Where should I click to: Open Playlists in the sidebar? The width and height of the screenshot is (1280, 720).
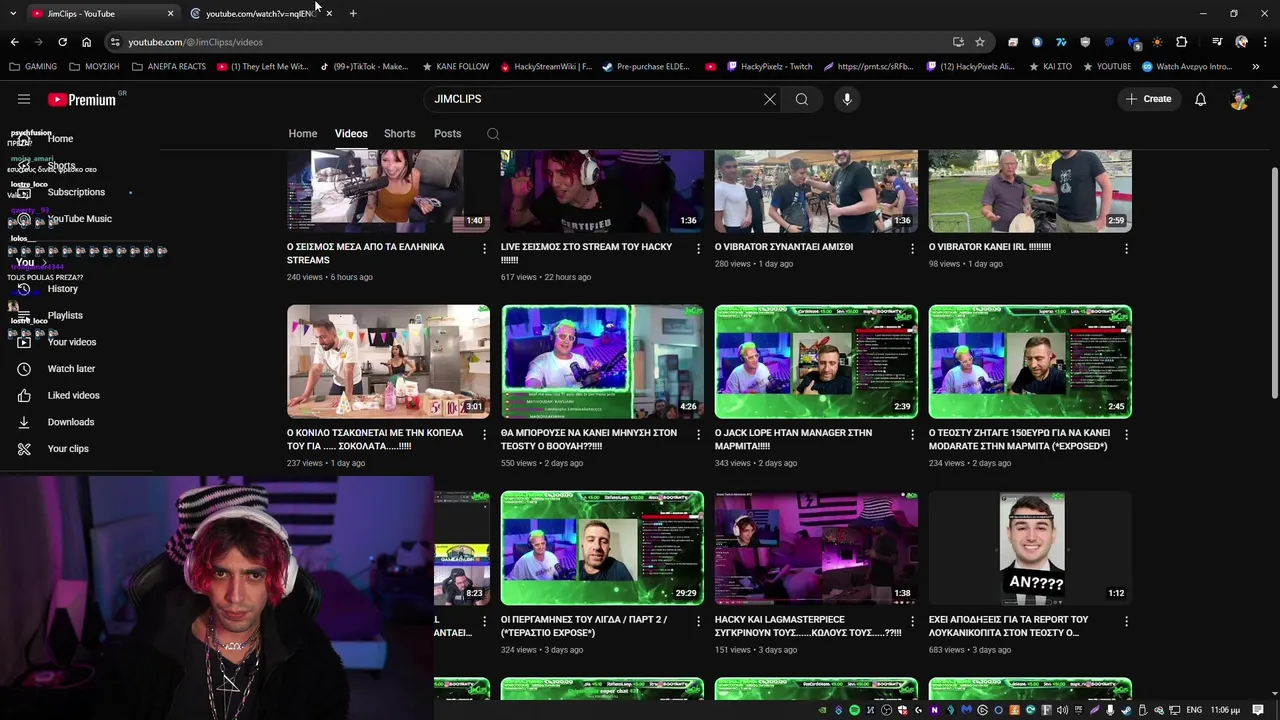65,316
